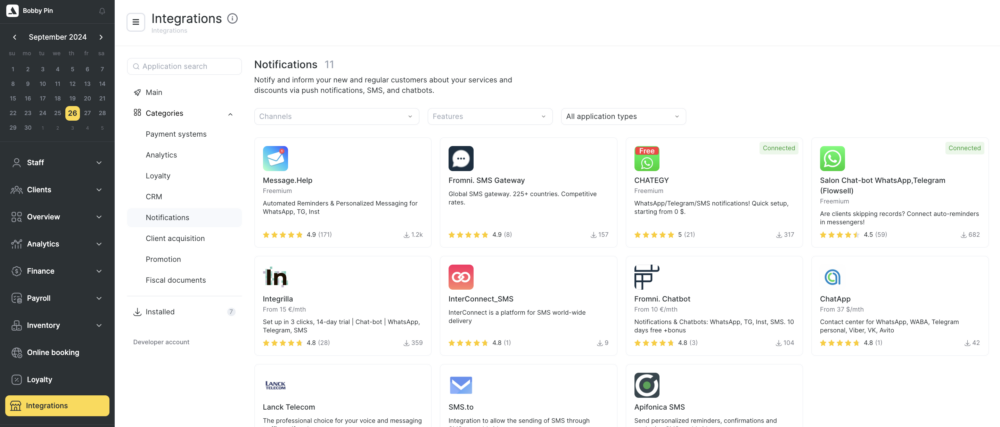The width and height of the screenshot is (1000, 427).
Task: Go to previous month in calendar
Action: coord(15,37)
